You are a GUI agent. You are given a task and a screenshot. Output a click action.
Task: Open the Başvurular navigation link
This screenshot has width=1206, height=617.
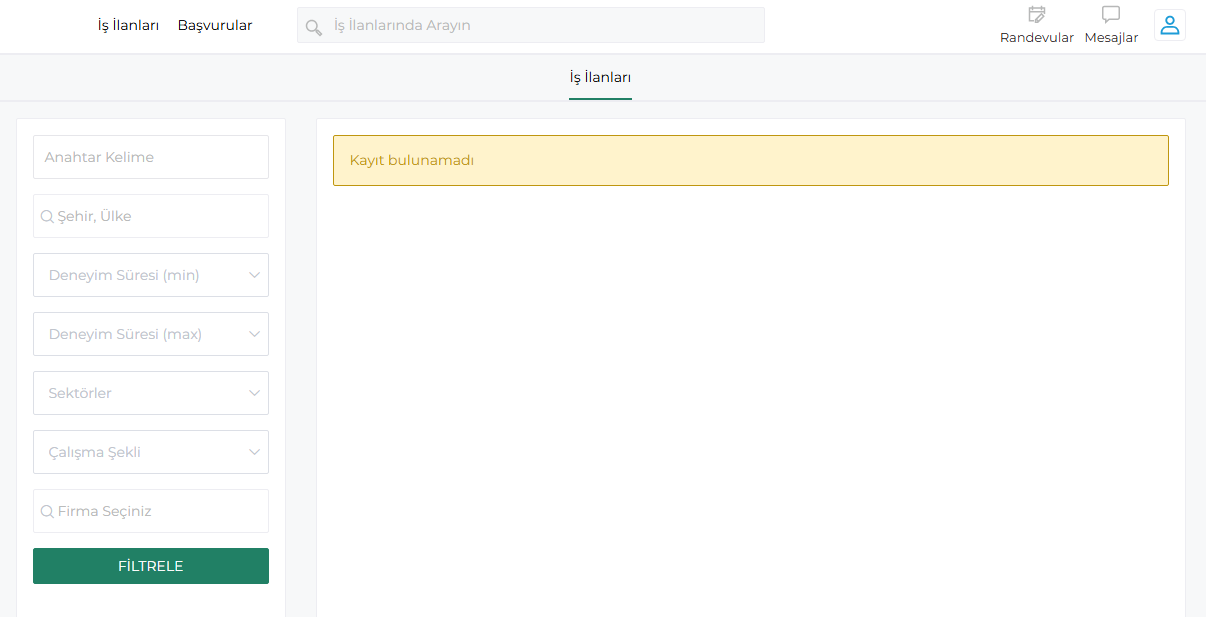coord(215,25)
